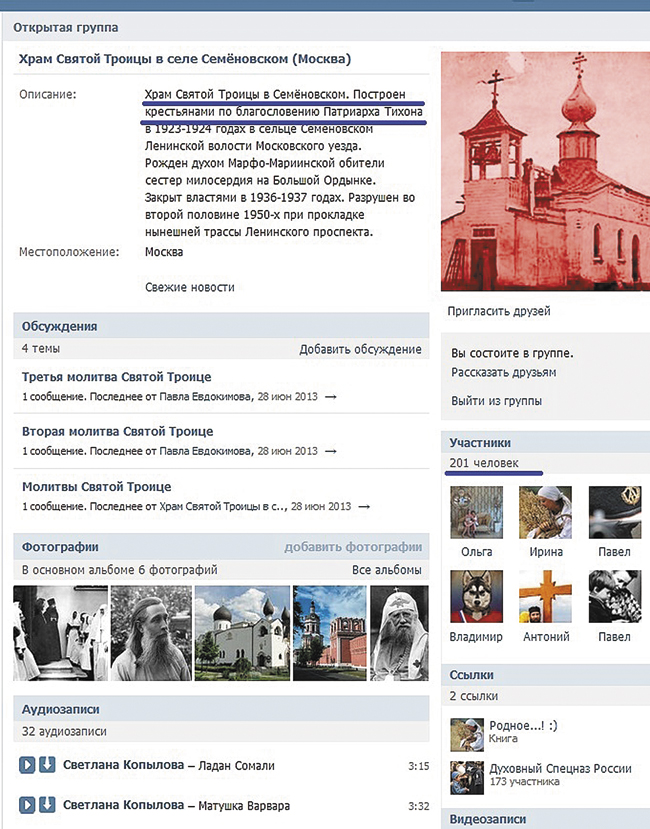Click the Духовный Спецназ России link icon
The image size is (650, 829).
[467, 778]
